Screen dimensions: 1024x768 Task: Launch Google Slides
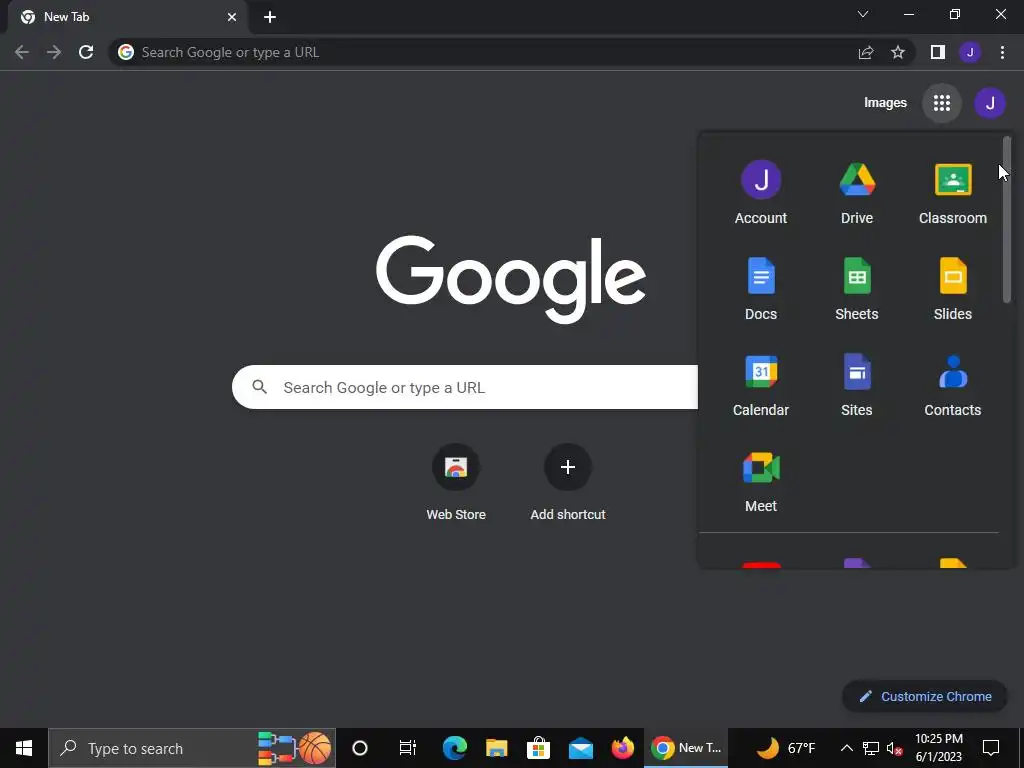coord(953,289)
